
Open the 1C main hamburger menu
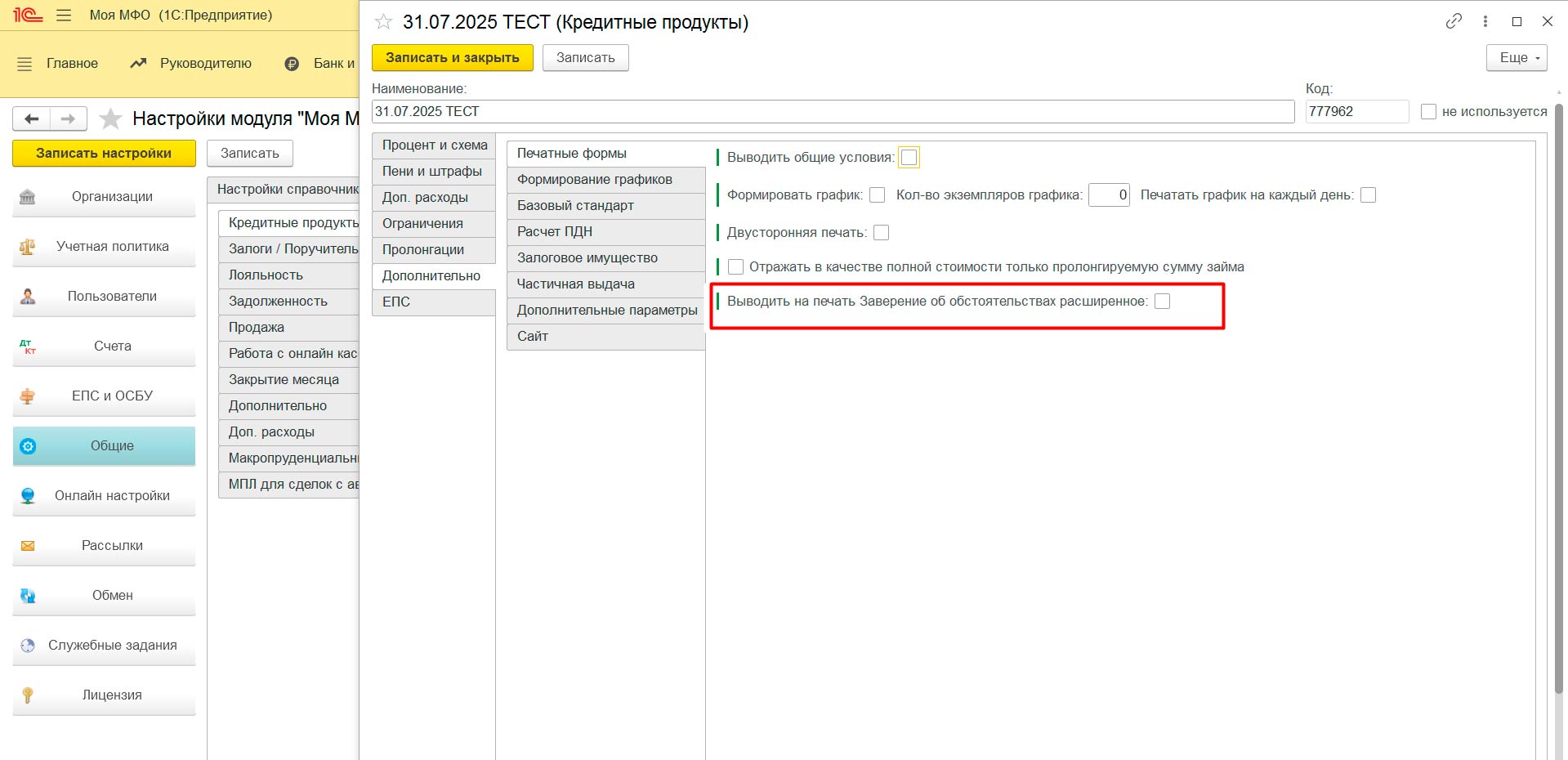point(64,16)
